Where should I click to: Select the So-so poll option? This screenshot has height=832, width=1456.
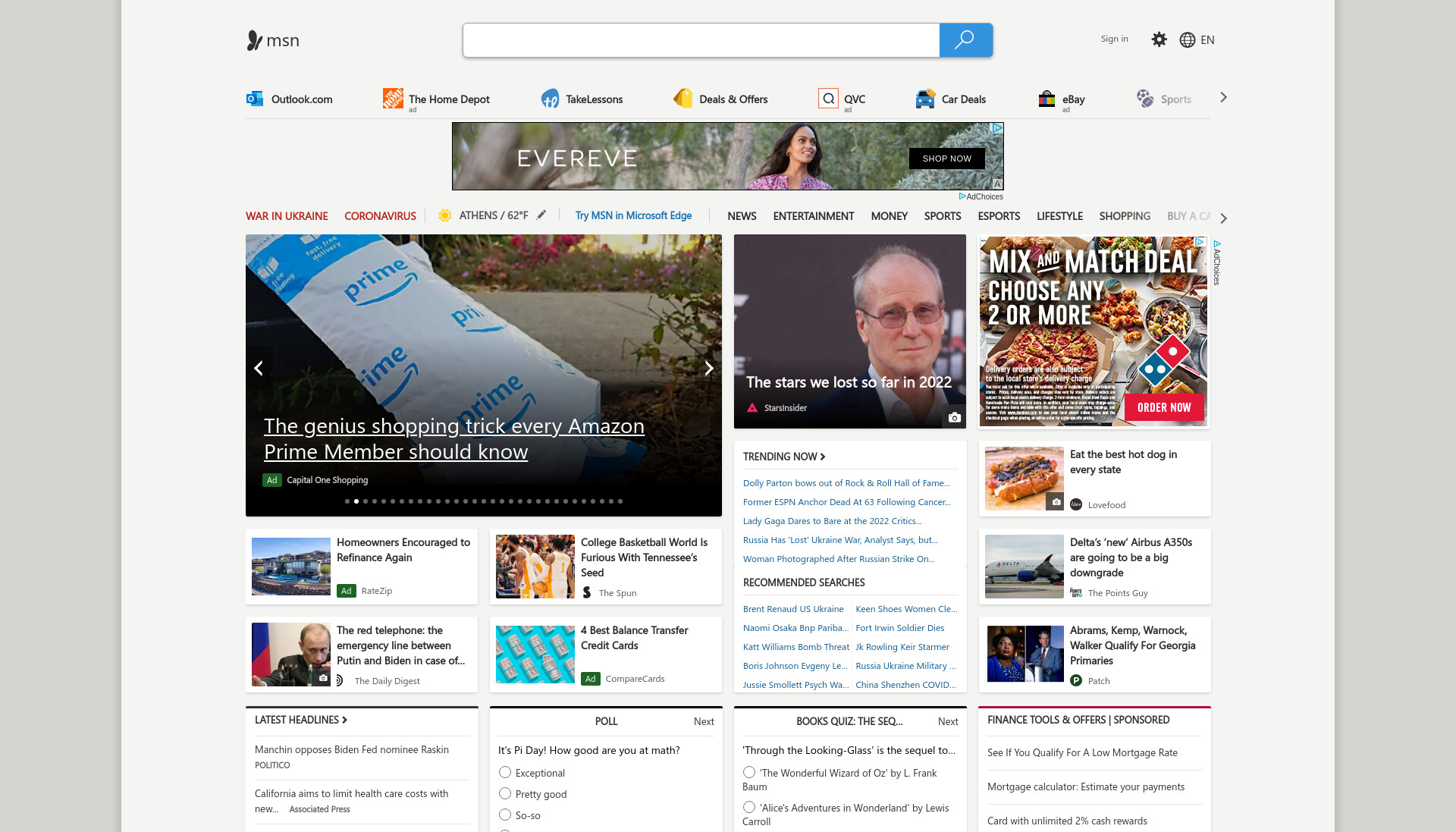coord(505,815)
